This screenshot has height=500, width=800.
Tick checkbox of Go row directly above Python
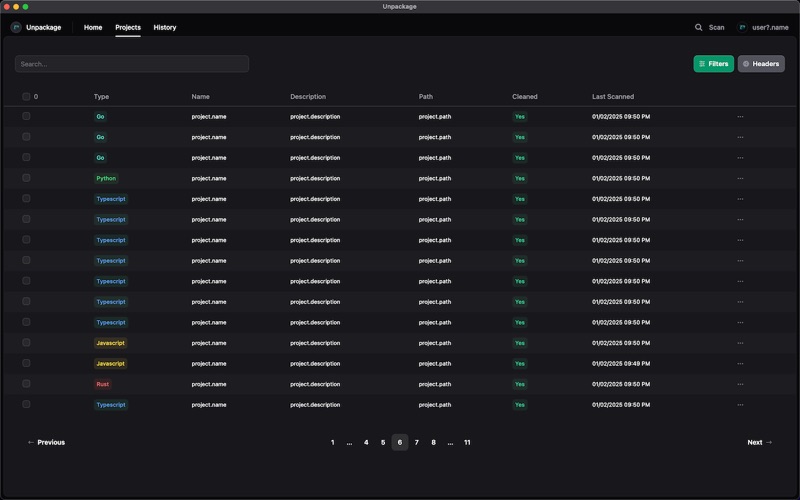(x=26, y=157)
